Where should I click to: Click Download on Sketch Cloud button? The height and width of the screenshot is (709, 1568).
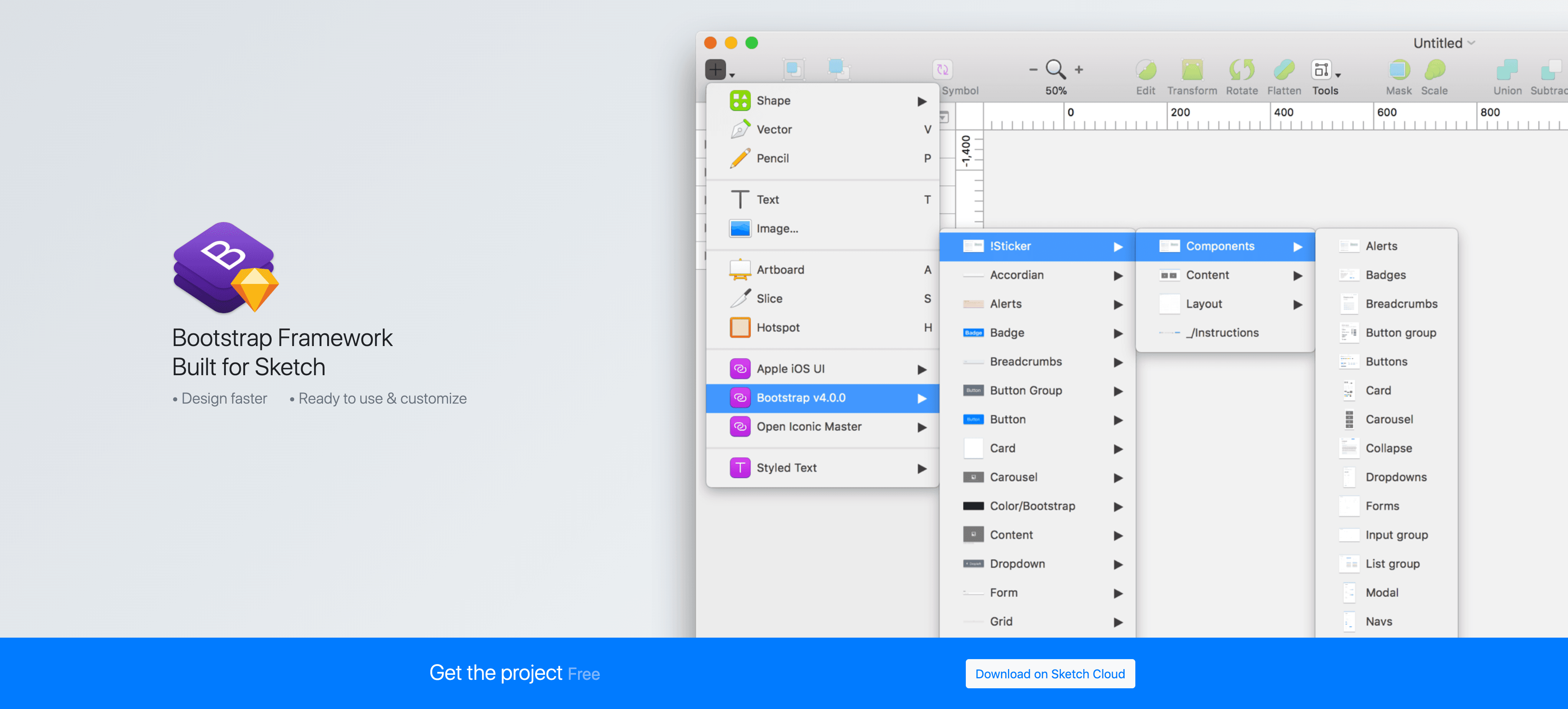(x=1050, y=674)
